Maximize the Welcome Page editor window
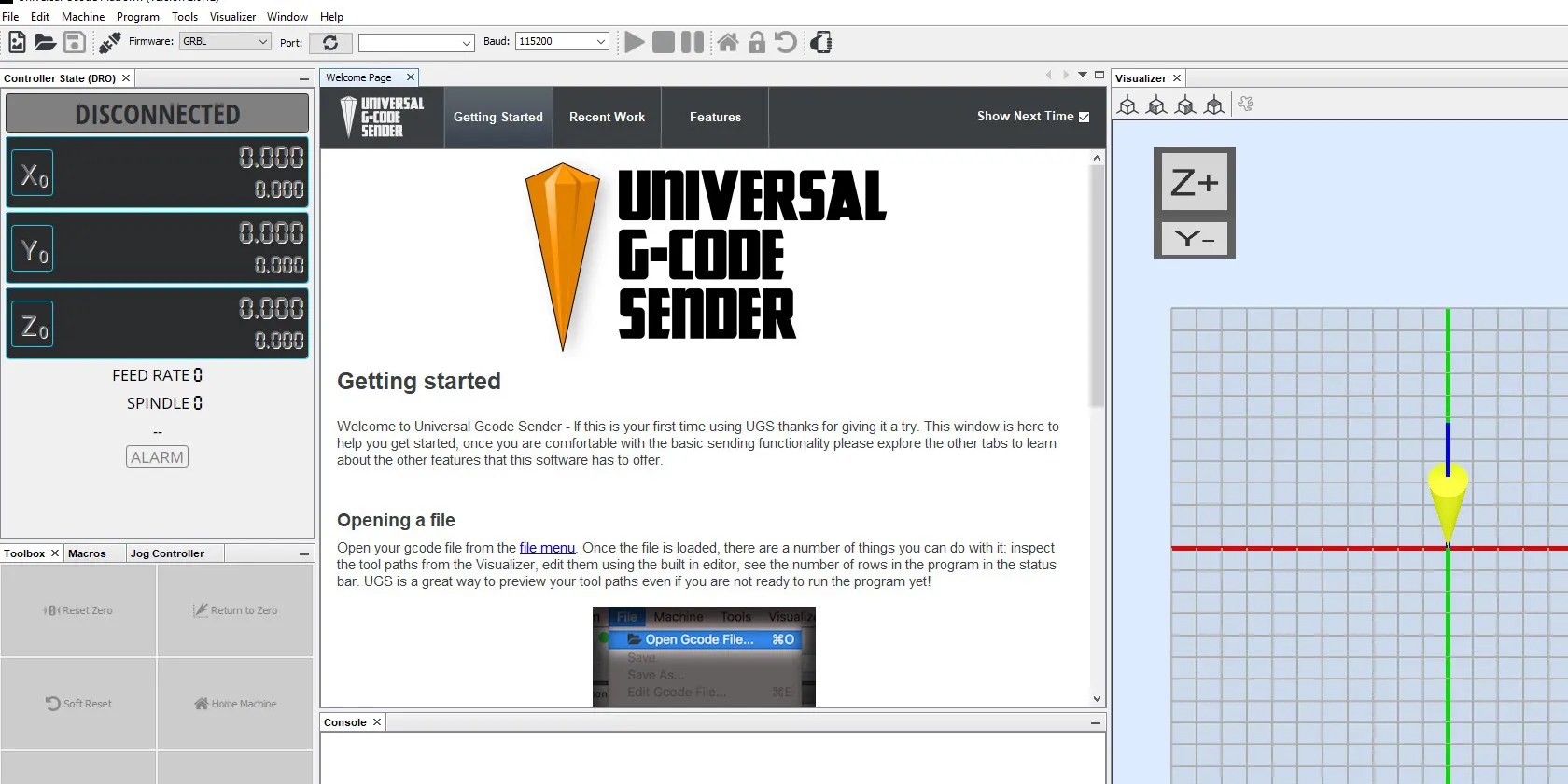 (x=1099, y=75)
